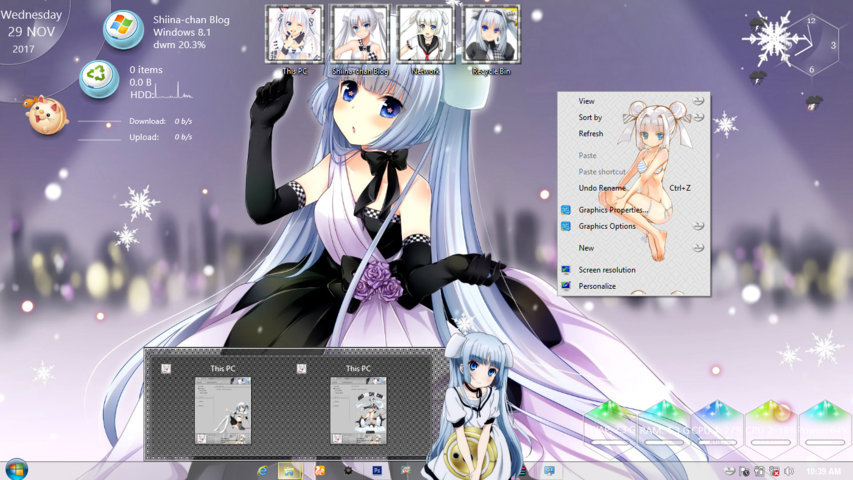The width and height of the screenshot is (853, 480).
Task: Click the Windows logo orb widget
Action: [x=123, y=29]
